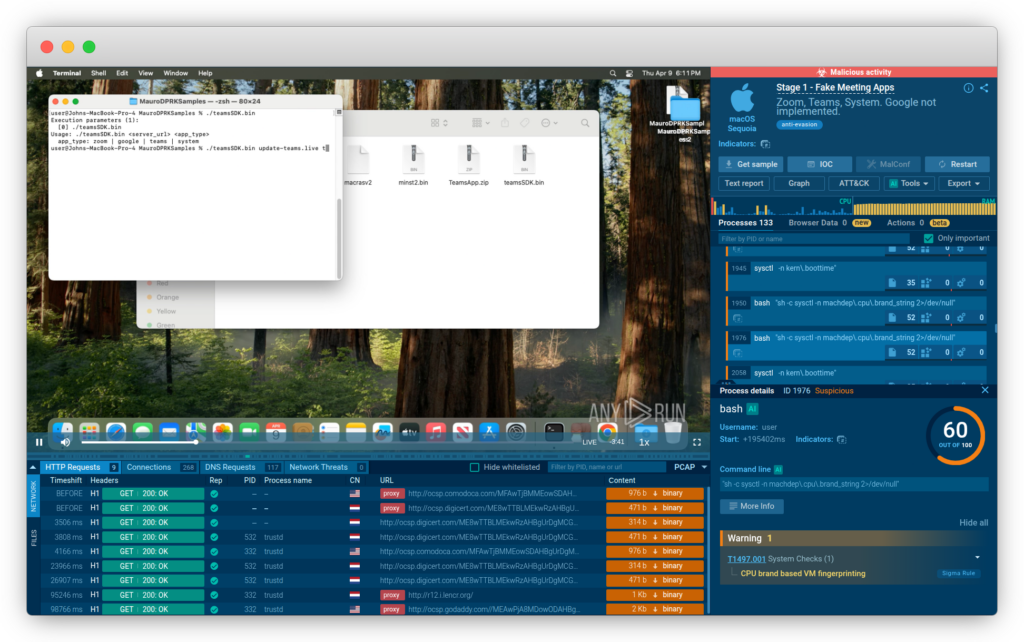Click the Get sample button
The image size is (1024, 642).
751,164
